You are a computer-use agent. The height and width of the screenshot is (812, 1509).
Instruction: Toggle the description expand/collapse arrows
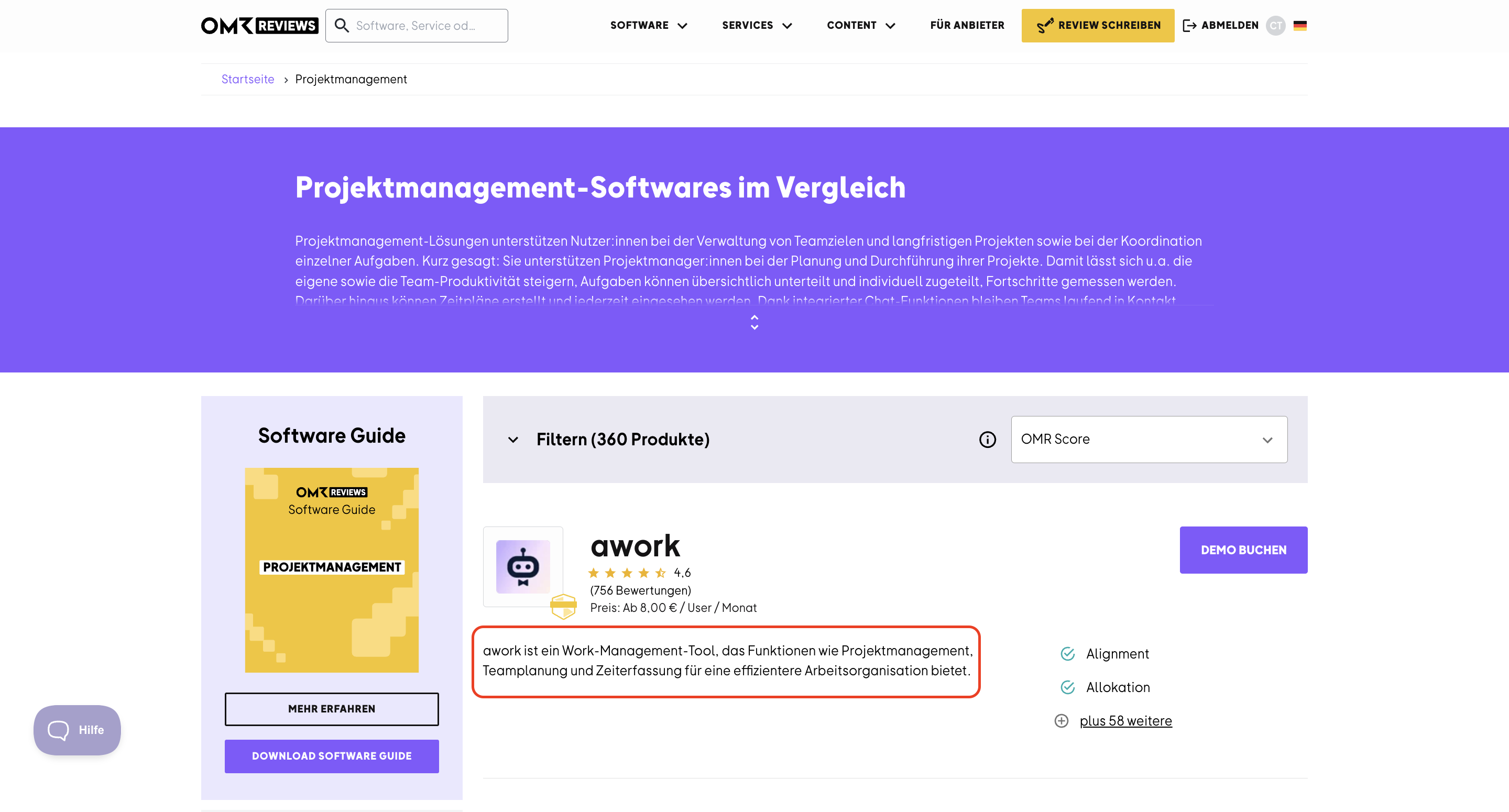(754, 322)
